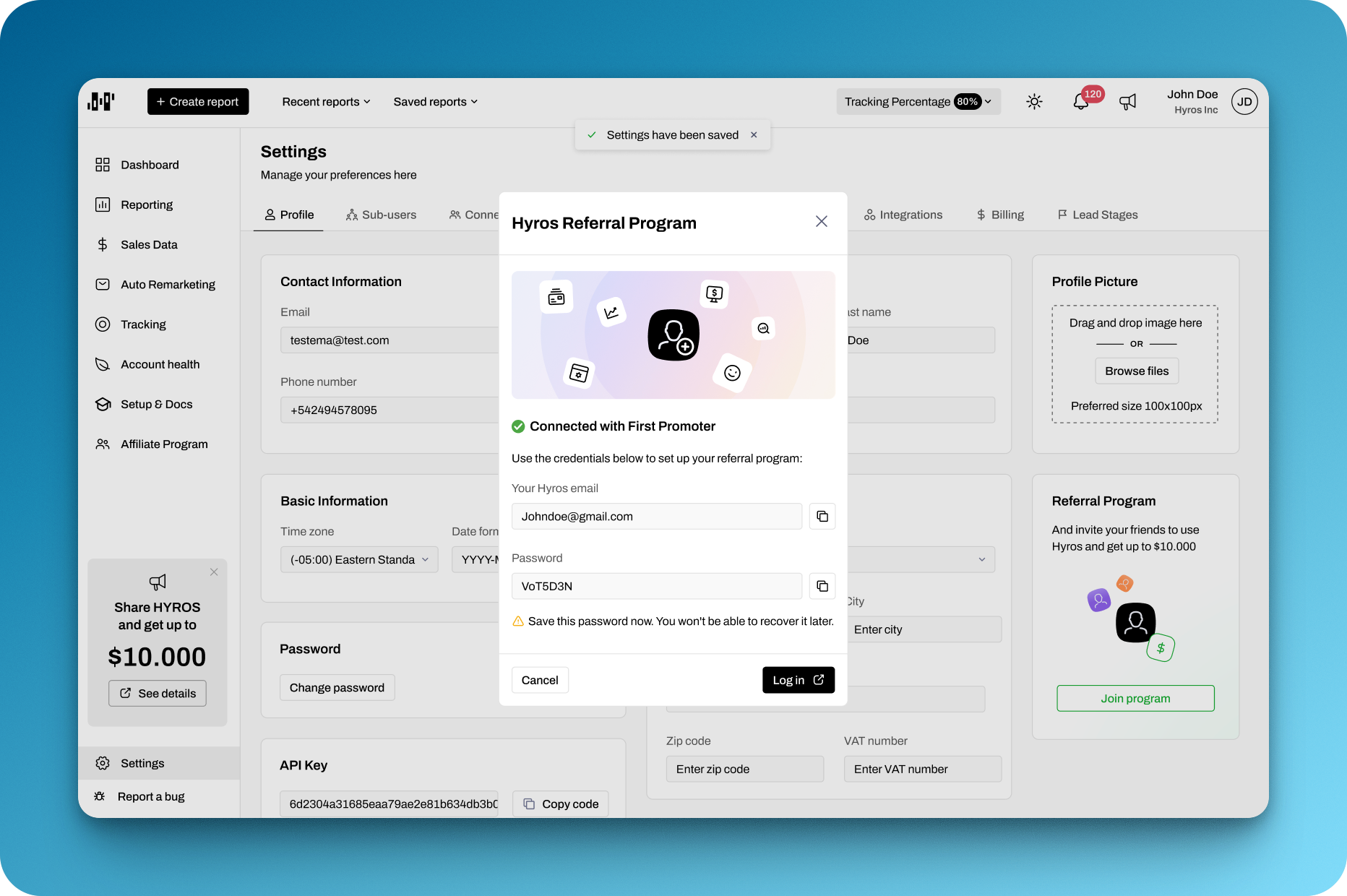
Task: Expand the Saved reports dropdown
Action: [435, 102]
